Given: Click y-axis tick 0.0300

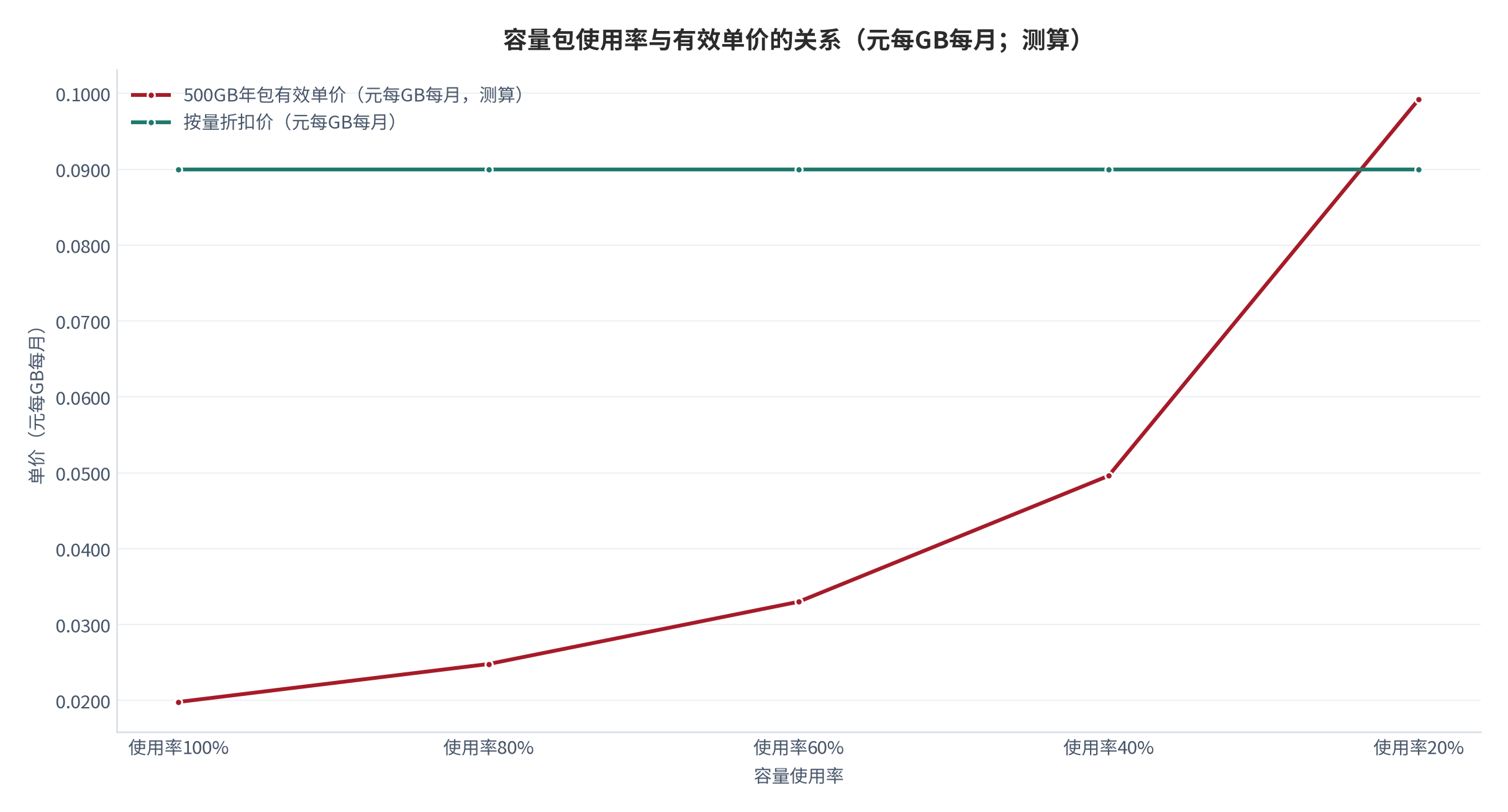Looking at the screenshot, I should (83, 626).
